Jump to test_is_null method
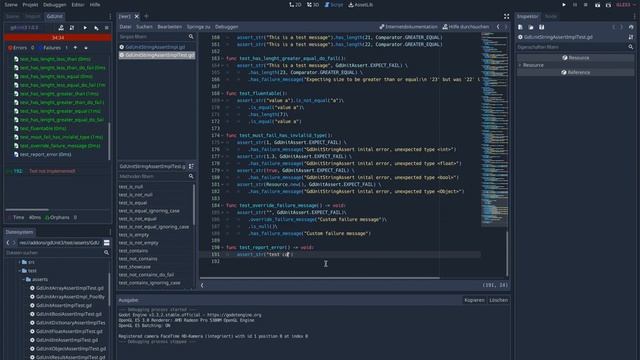The height and width of the screenshot is (360, 640). (x=131, y=187)
